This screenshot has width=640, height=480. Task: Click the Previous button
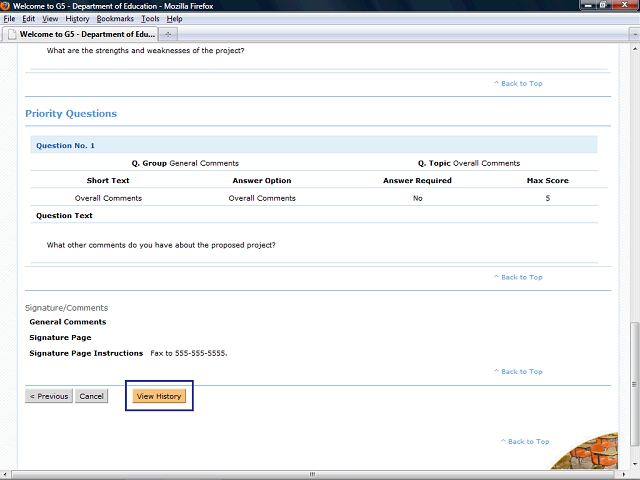[49, 396]
